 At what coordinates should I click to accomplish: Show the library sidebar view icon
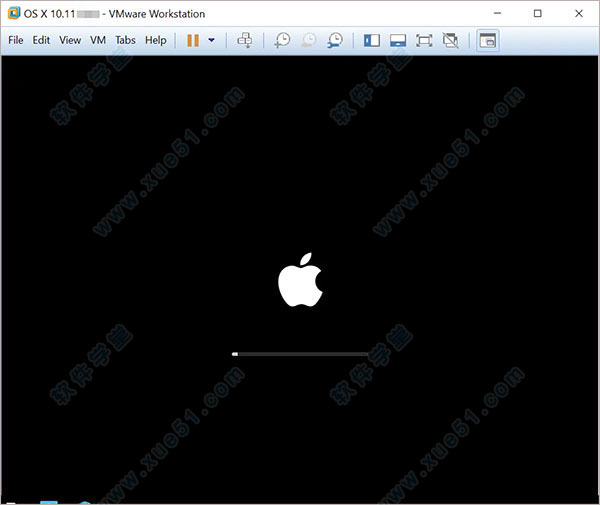point(372,40)
